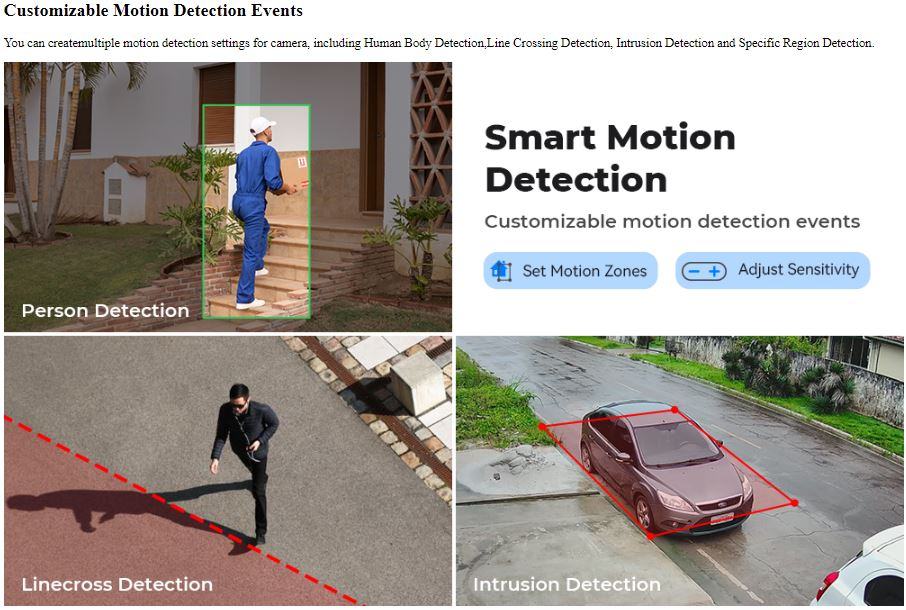
Task: Click the delivery man inside the green box
Action: click(x=257, y=213)
